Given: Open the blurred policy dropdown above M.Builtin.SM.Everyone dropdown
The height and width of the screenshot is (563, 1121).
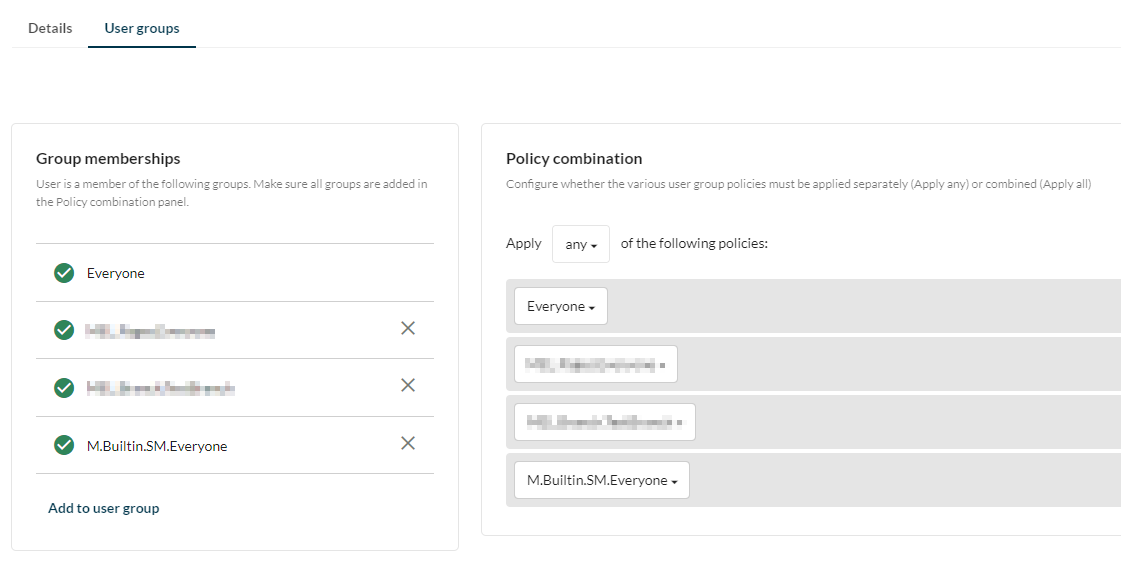Looking at the screenshot, I should click(604, 422).
